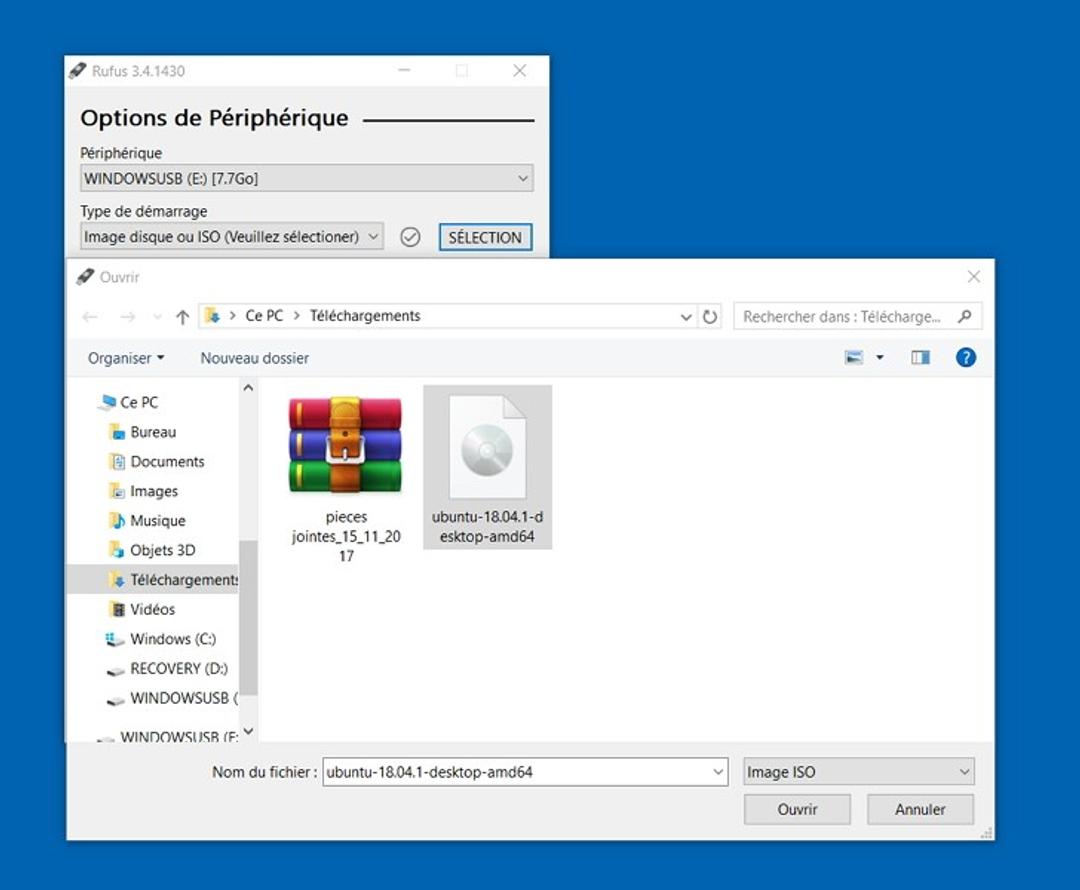Expand the file name history dropdown arrow
Screen dimensions: 1080x890
coord(717,772)
